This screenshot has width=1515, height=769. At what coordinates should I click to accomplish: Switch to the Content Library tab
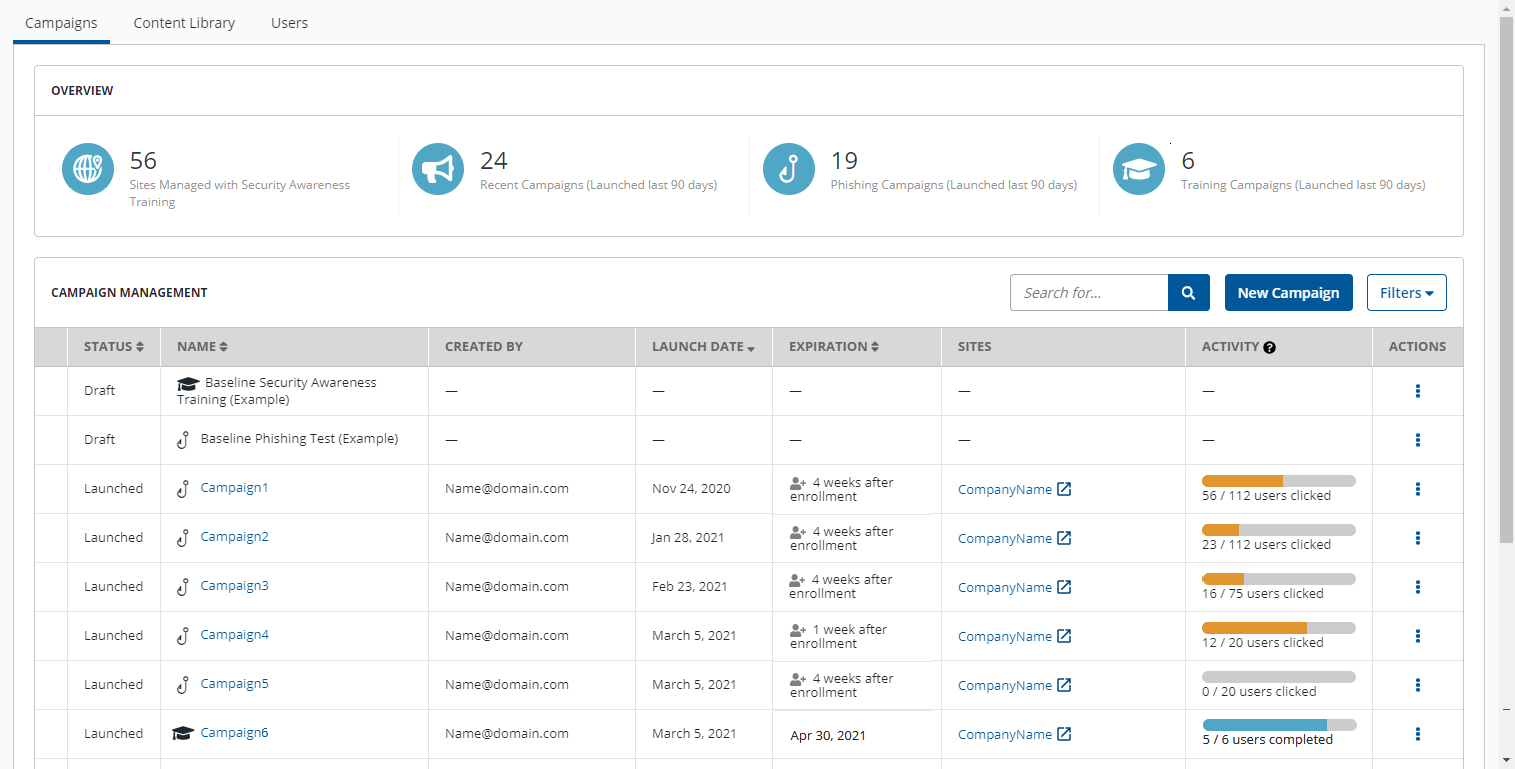pos(184,23)
